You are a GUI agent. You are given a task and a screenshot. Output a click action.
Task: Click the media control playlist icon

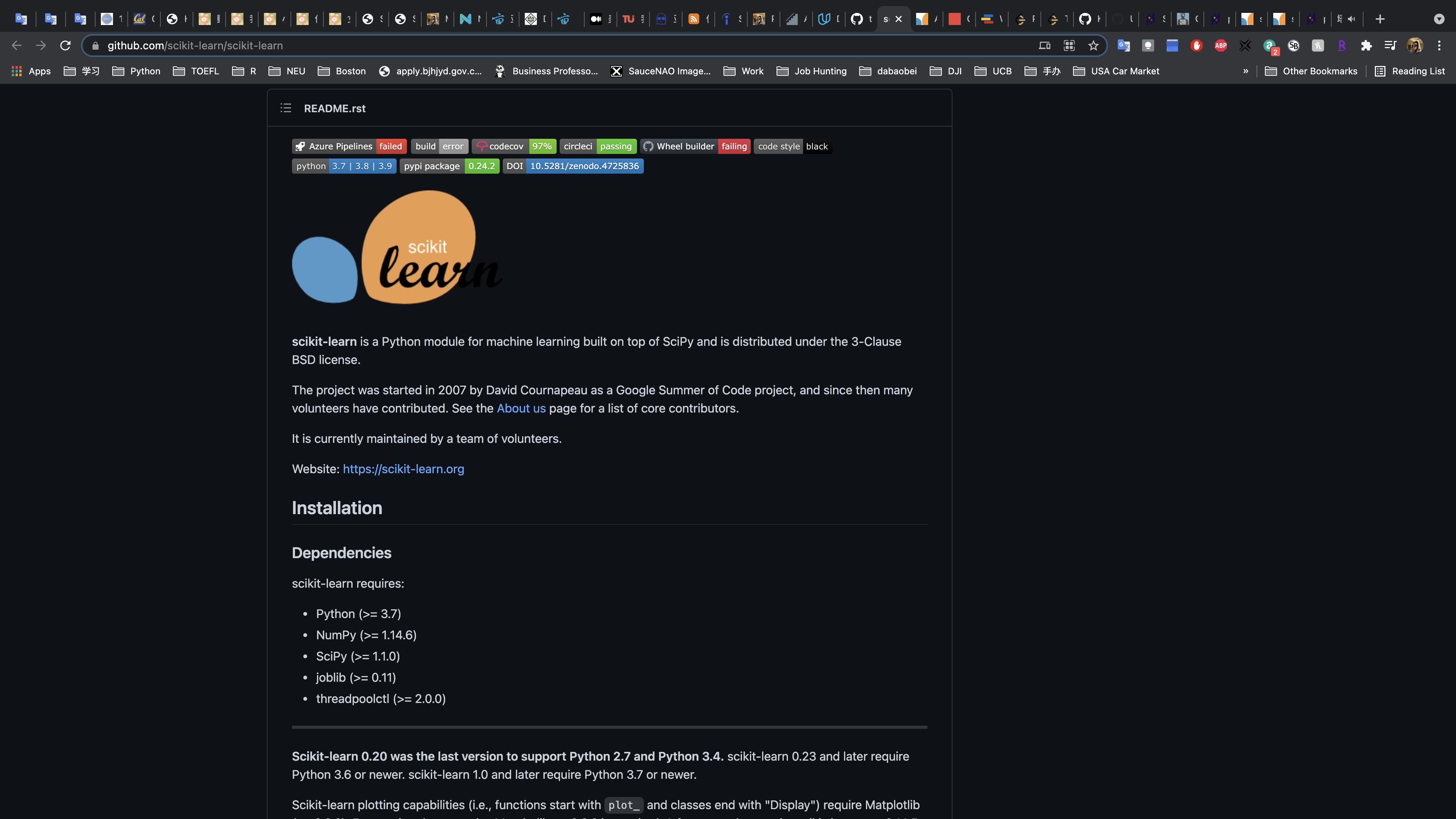[x=1390, y=45]
